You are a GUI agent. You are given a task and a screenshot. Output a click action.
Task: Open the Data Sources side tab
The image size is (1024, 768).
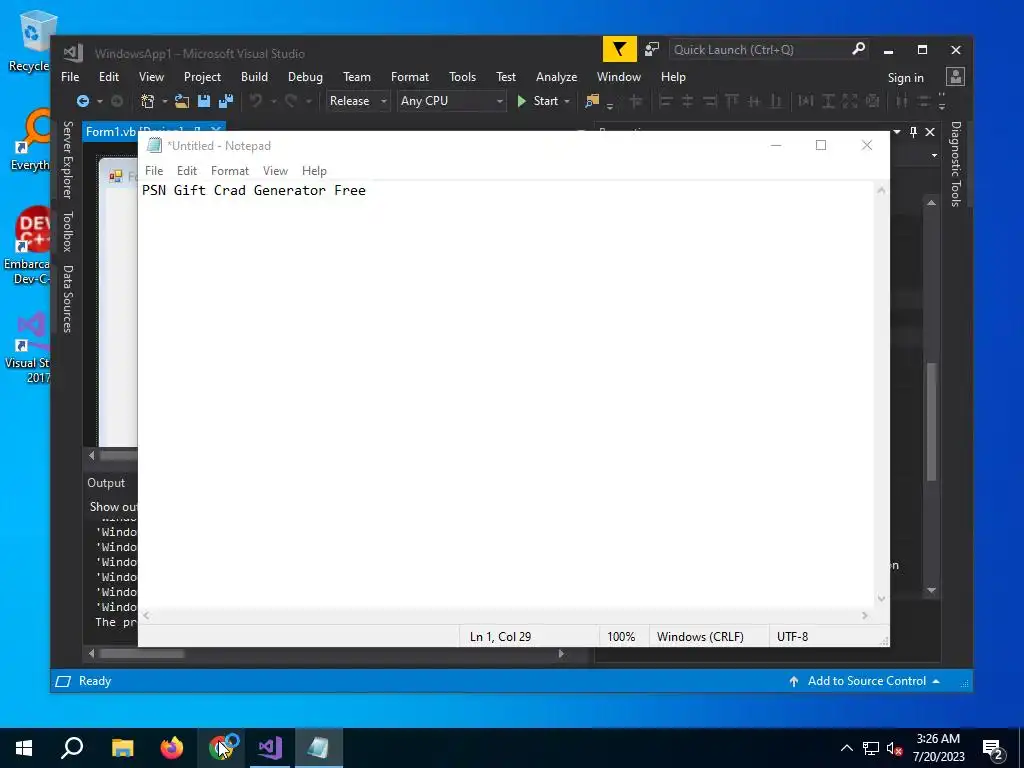[x=67, y=298]
